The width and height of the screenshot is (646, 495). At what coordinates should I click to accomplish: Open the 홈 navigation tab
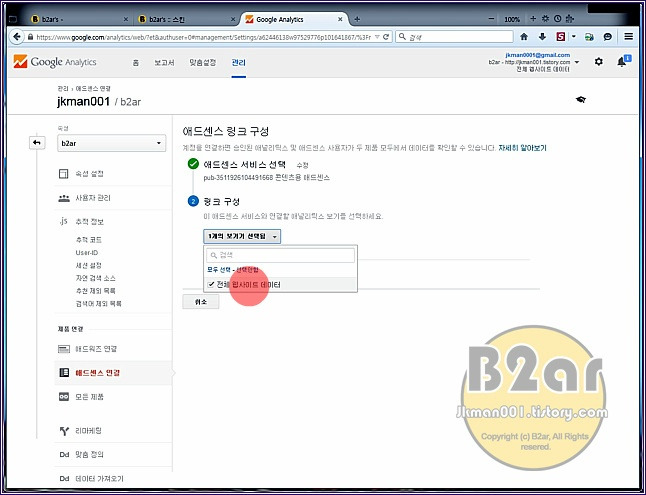[x=136, y=63]
